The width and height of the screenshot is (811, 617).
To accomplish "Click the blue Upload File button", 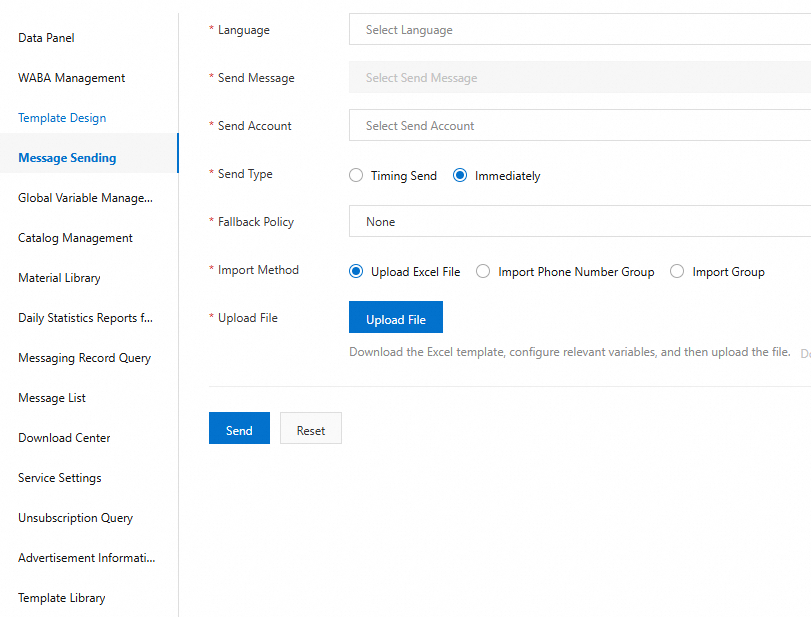I will point(396,317).
